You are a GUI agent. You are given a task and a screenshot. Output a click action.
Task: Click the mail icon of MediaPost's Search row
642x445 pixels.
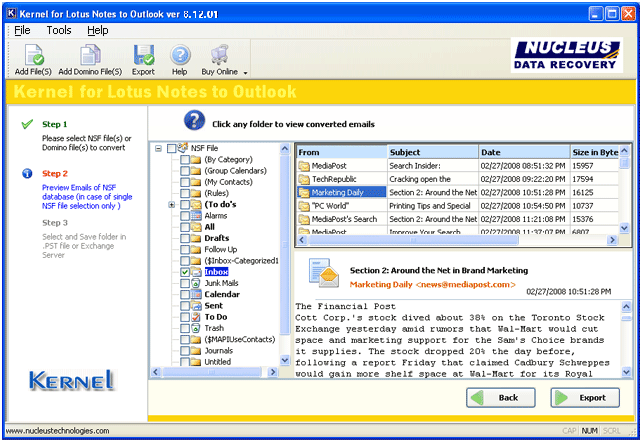[x=304, y=219]
